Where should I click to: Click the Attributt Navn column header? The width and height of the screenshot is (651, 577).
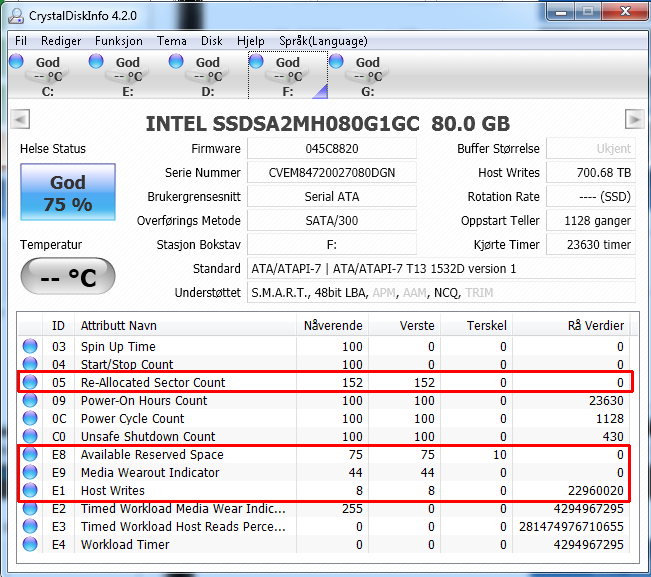pyautogui.click(x=186, y=325)
